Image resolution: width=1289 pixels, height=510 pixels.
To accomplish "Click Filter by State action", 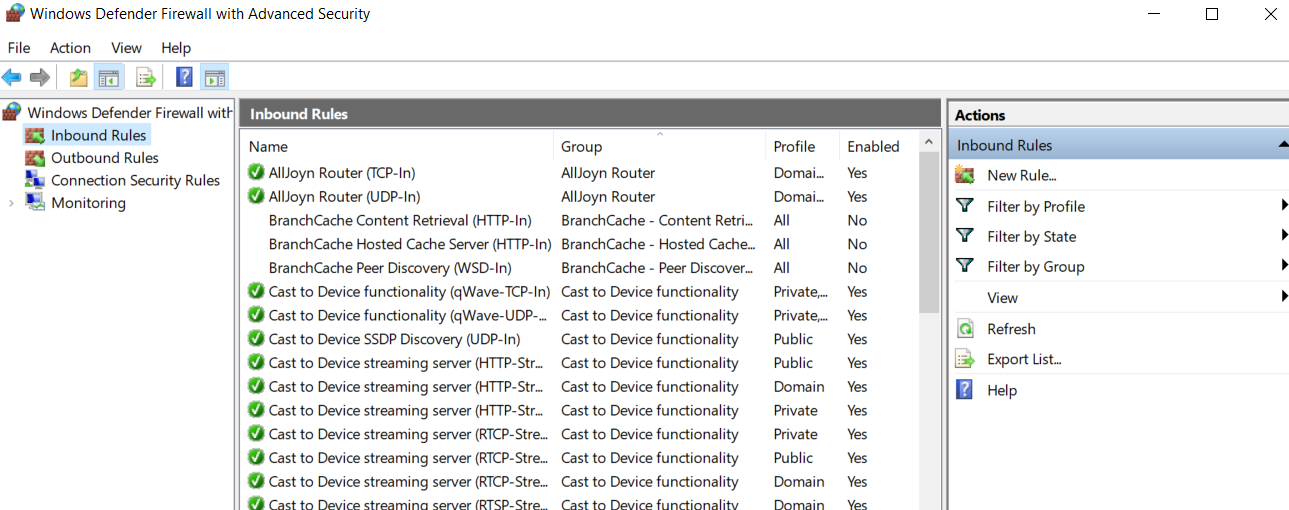I will (x=1032, y=236).
